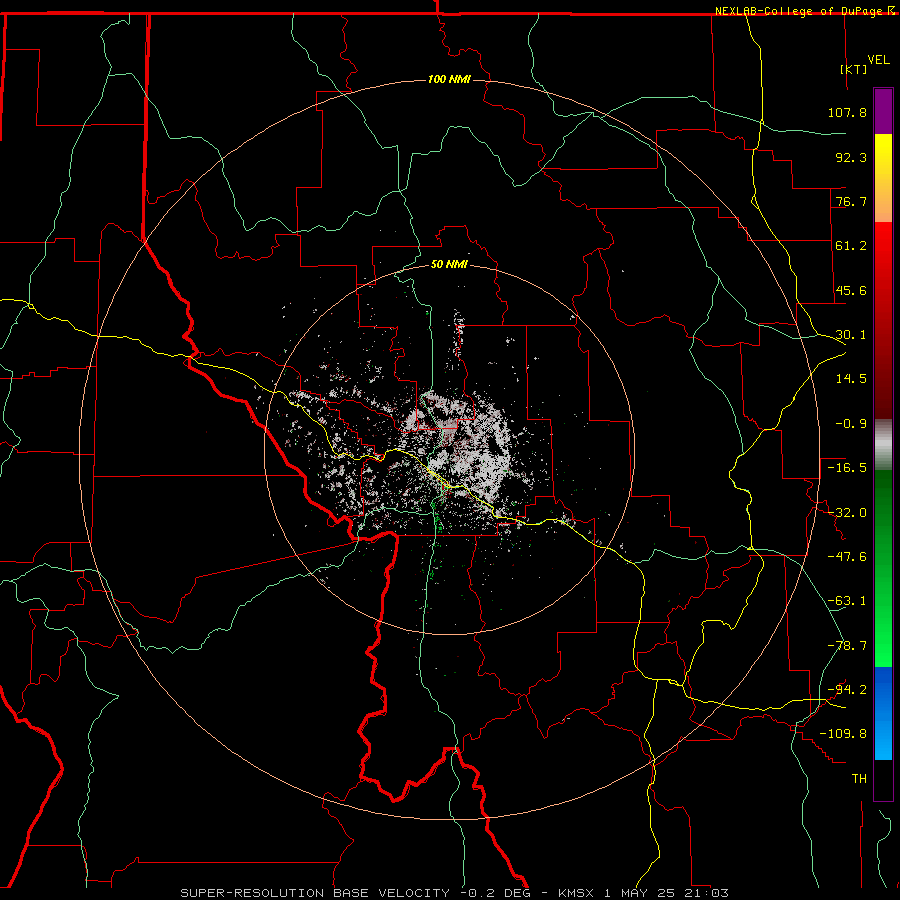Select the 92.3 legend value
The image size is (900, 900).
[x=851, y=157]
